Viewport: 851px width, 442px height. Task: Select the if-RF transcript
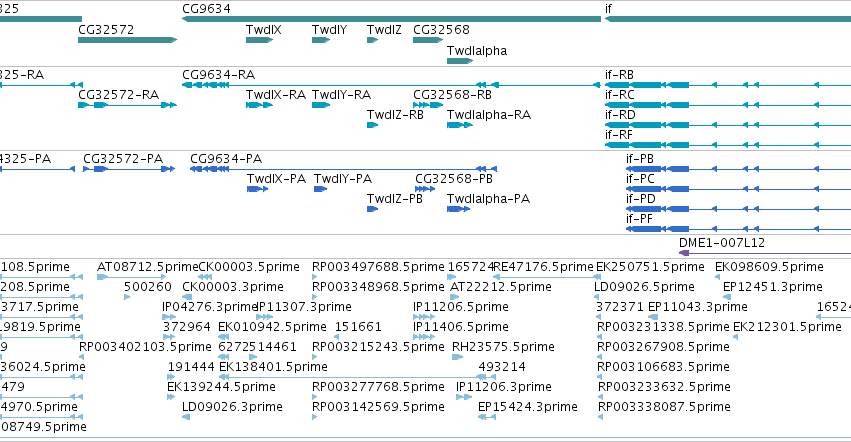(x=728, y=145)
